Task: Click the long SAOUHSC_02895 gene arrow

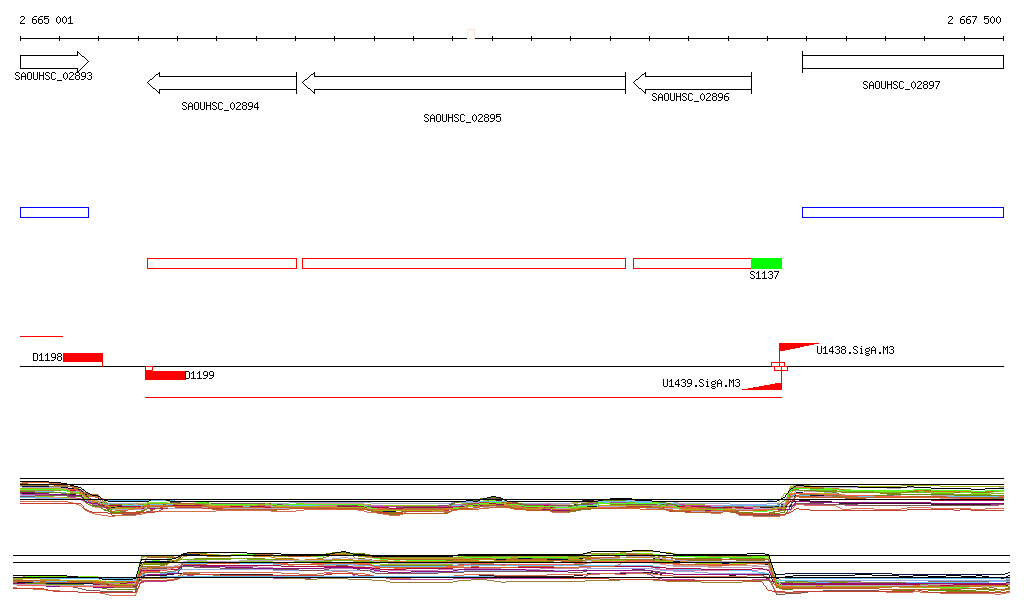Action: pos(463,82)
